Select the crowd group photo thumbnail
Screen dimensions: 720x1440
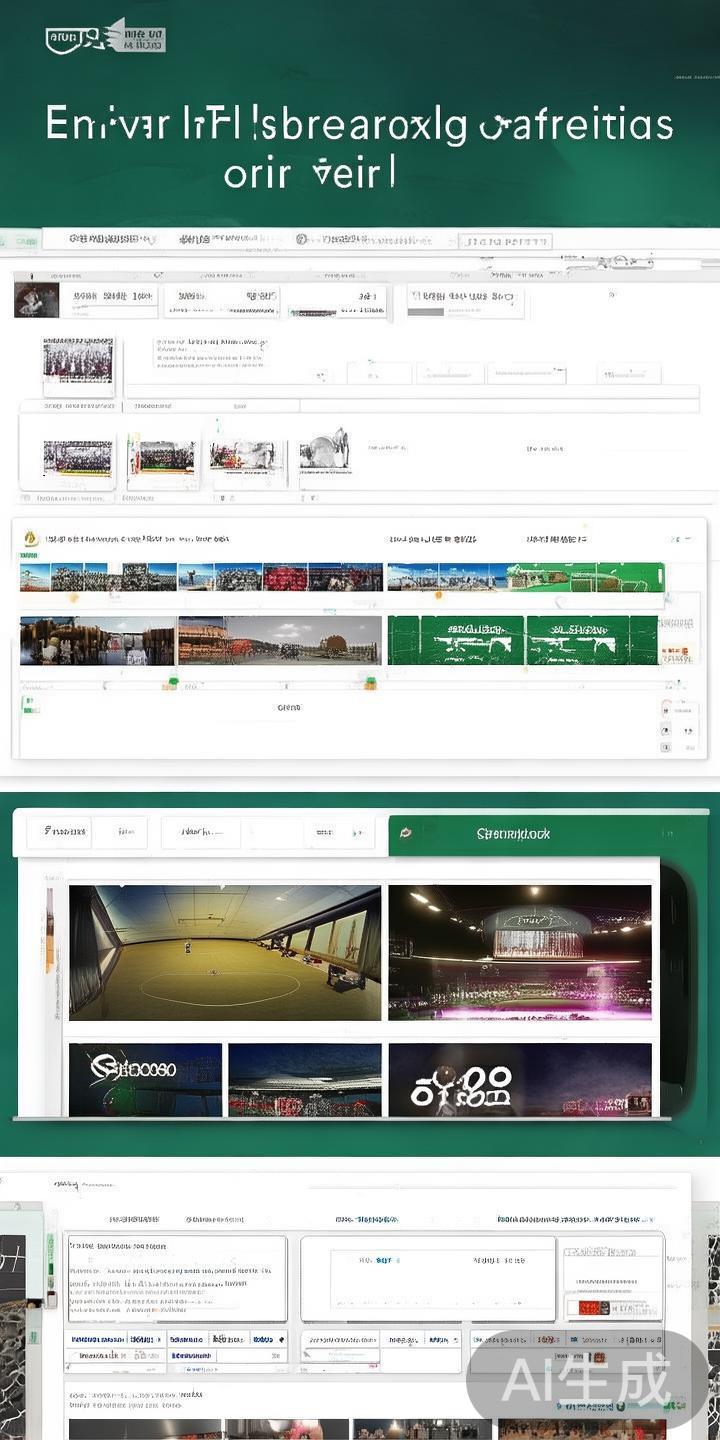(78, 360)
